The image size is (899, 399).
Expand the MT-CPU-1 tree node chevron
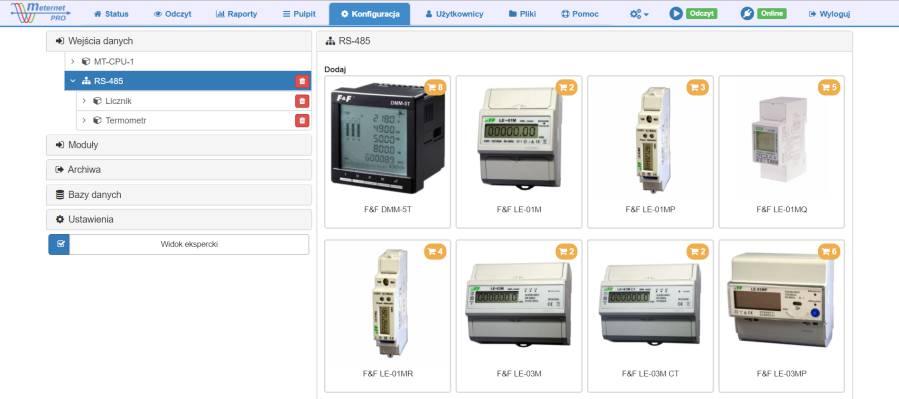(x=72, y=61)
